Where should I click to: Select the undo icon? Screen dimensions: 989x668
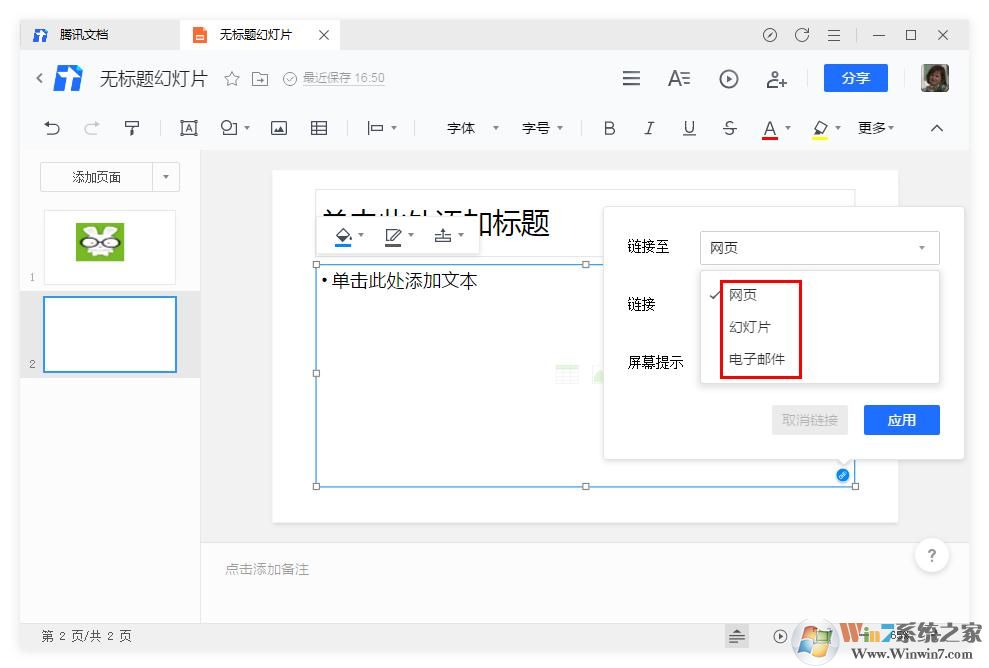click(x=50, y=128)
